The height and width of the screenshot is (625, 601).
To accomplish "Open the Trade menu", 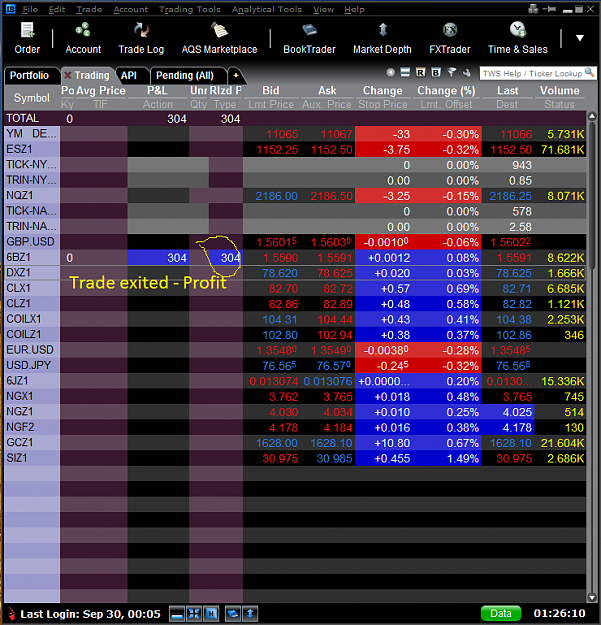I will click(89, 9).
